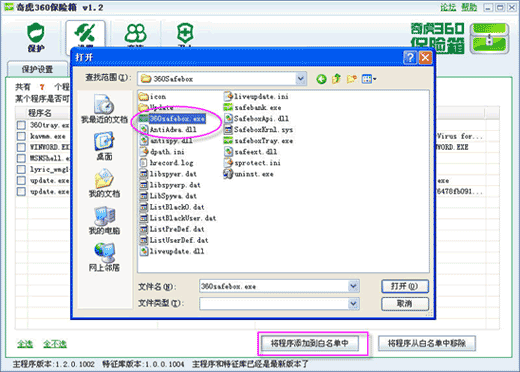
Task: Click the 全不选 deselect all link
Action: click(55, 344)
